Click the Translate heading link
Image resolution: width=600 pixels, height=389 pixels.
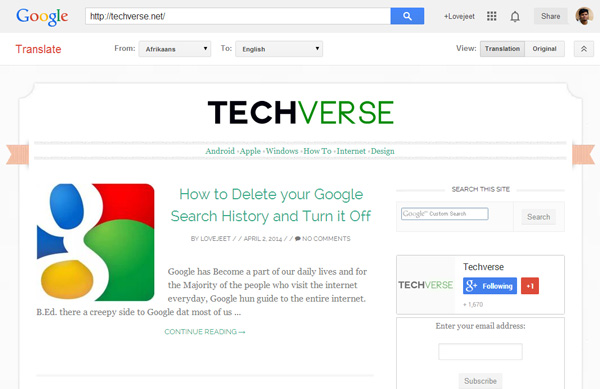38,49
